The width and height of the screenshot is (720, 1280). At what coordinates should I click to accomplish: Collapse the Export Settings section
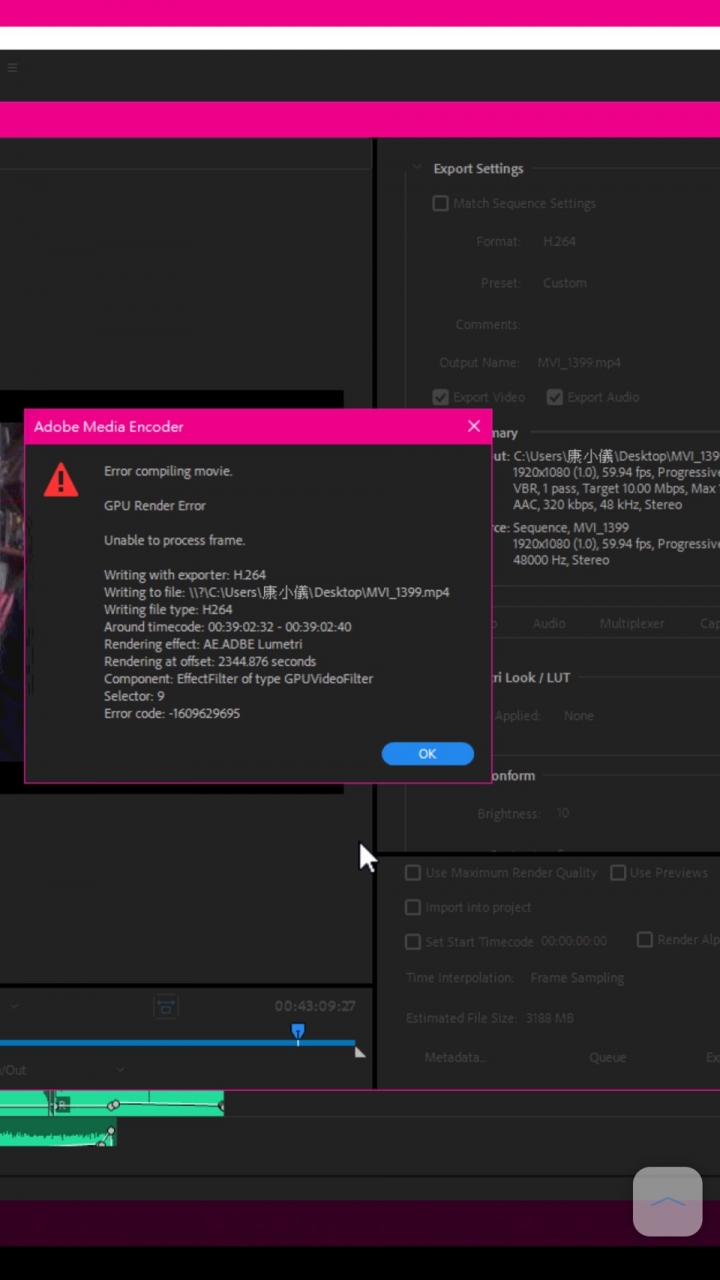[x=417, y=169]
